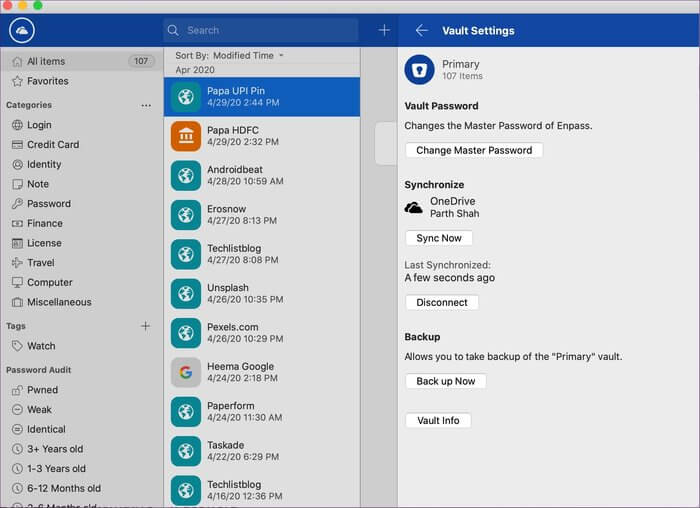The image size is (700, 508).
Task: Click the Androidbeat globe icon
Action: [x=186, y=175]
